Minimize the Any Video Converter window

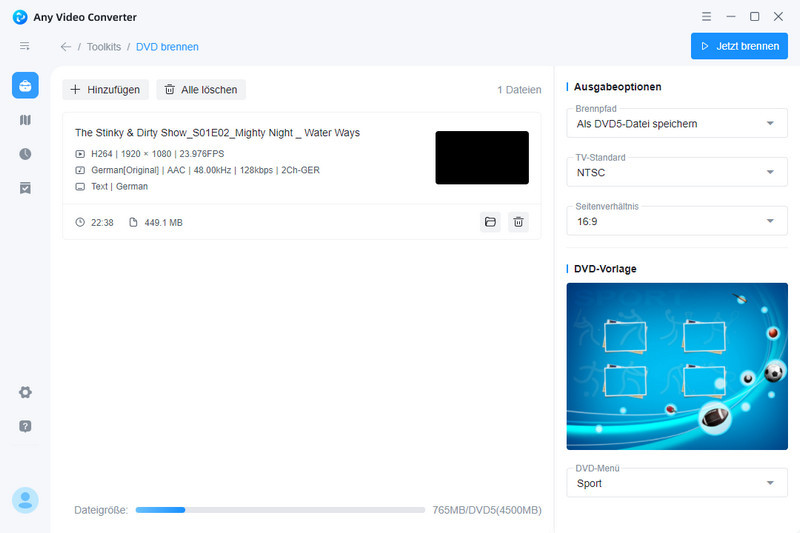[731, 17]
